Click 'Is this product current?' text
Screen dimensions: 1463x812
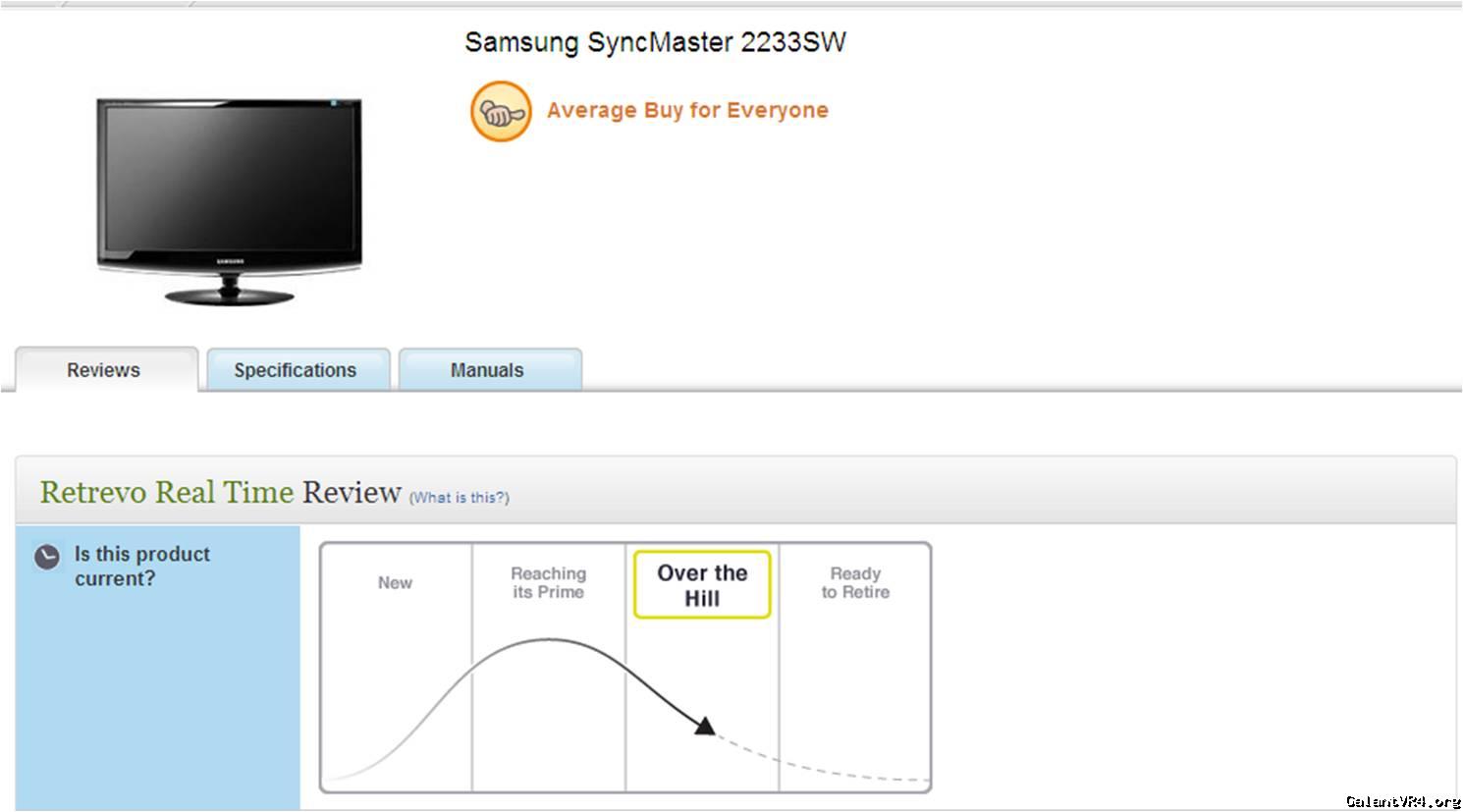[142, 567]
